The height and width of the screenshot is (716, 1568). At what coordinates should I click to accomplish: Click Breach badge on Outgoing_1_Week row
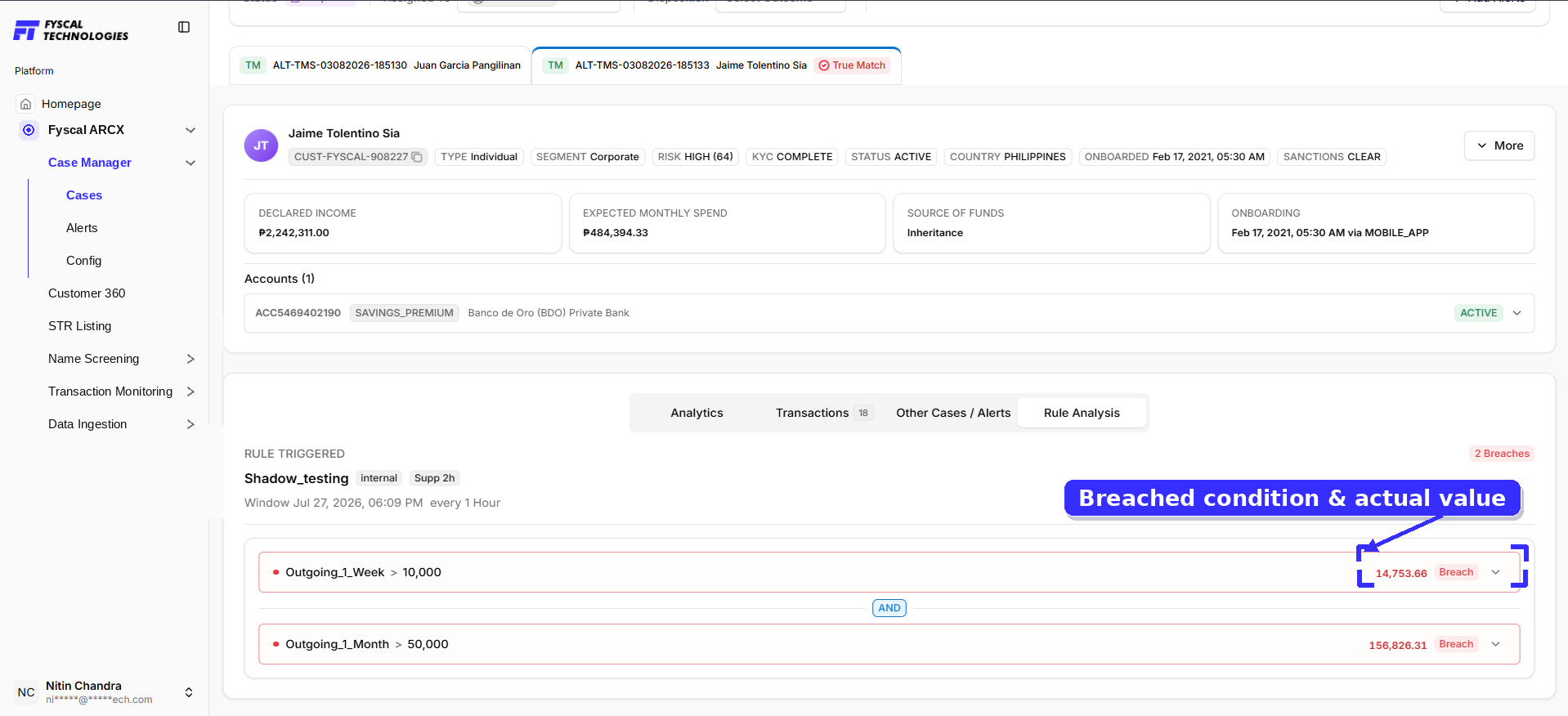pyautogui.click(x=1456, y=572)
